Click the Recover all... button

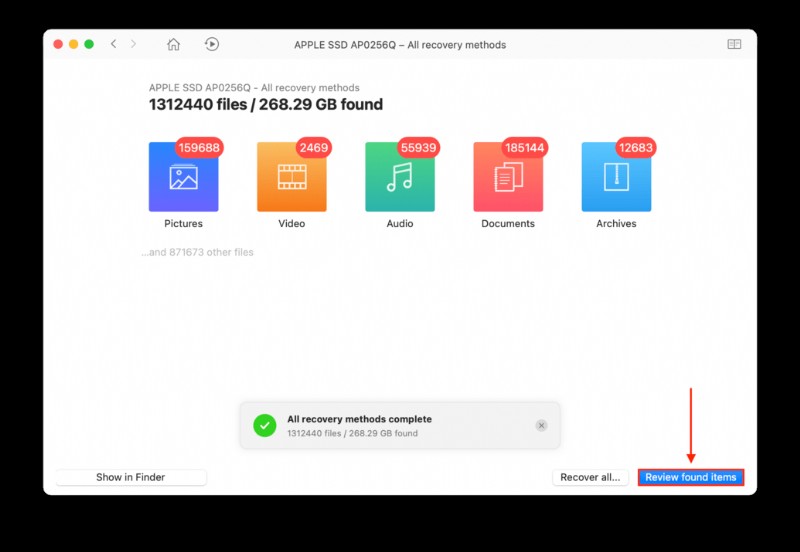tap(590, 477)
